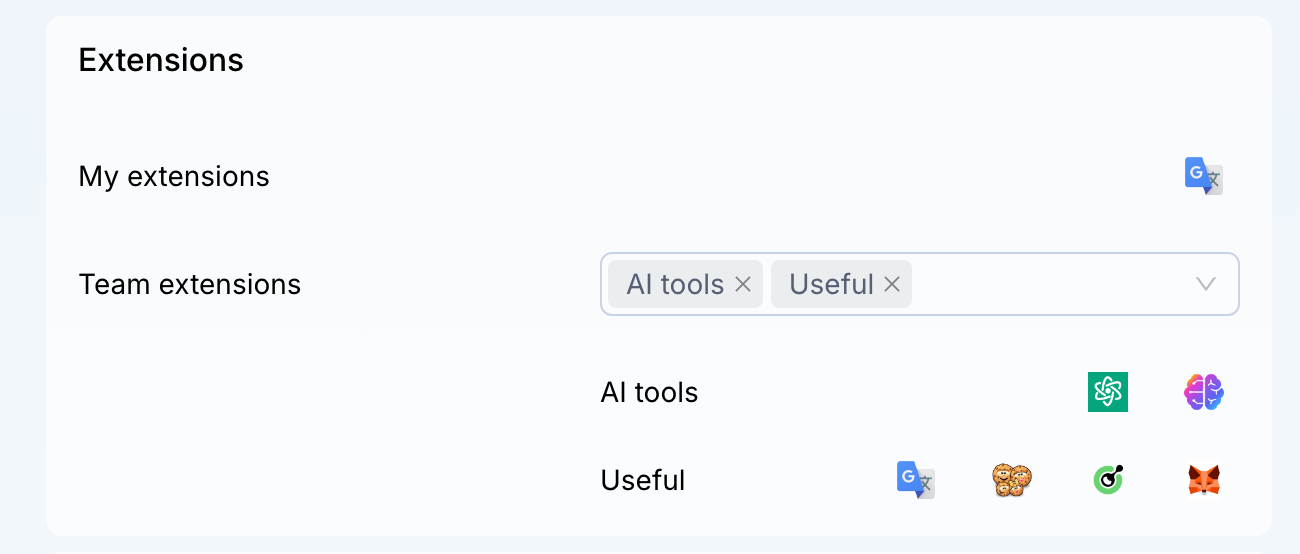
Task: Select the Useful tag chip
Action: pos(841,284)
